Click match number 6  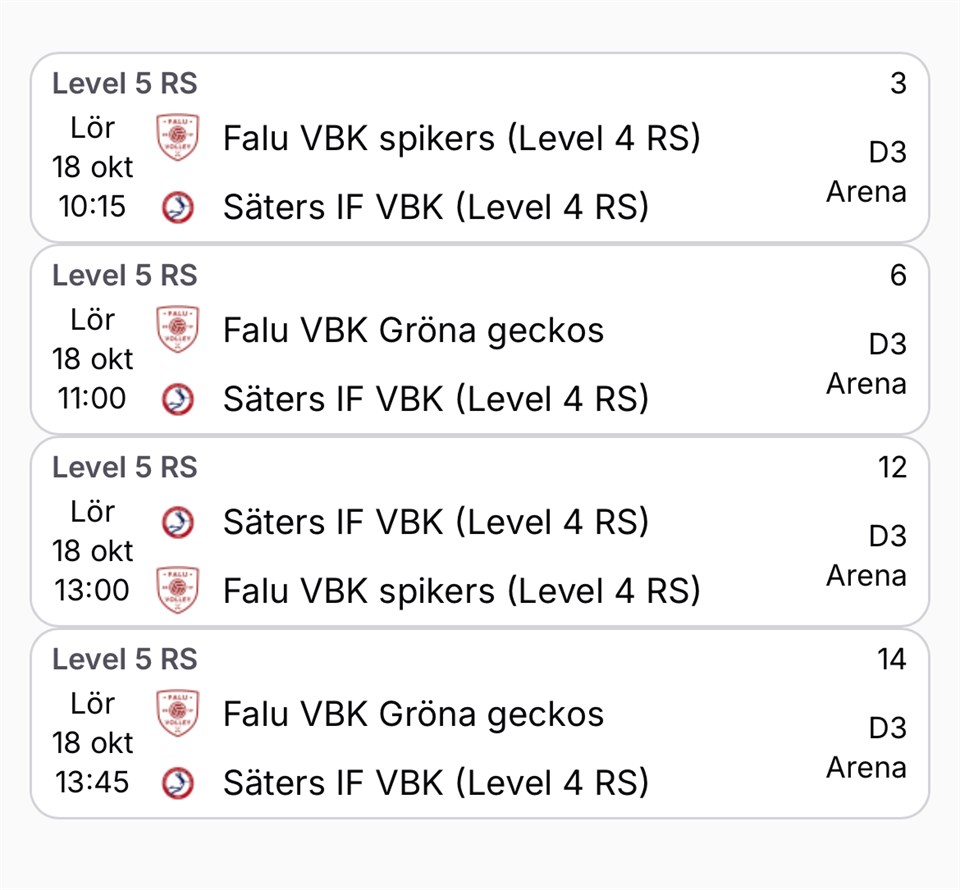(x=898, y=275)
